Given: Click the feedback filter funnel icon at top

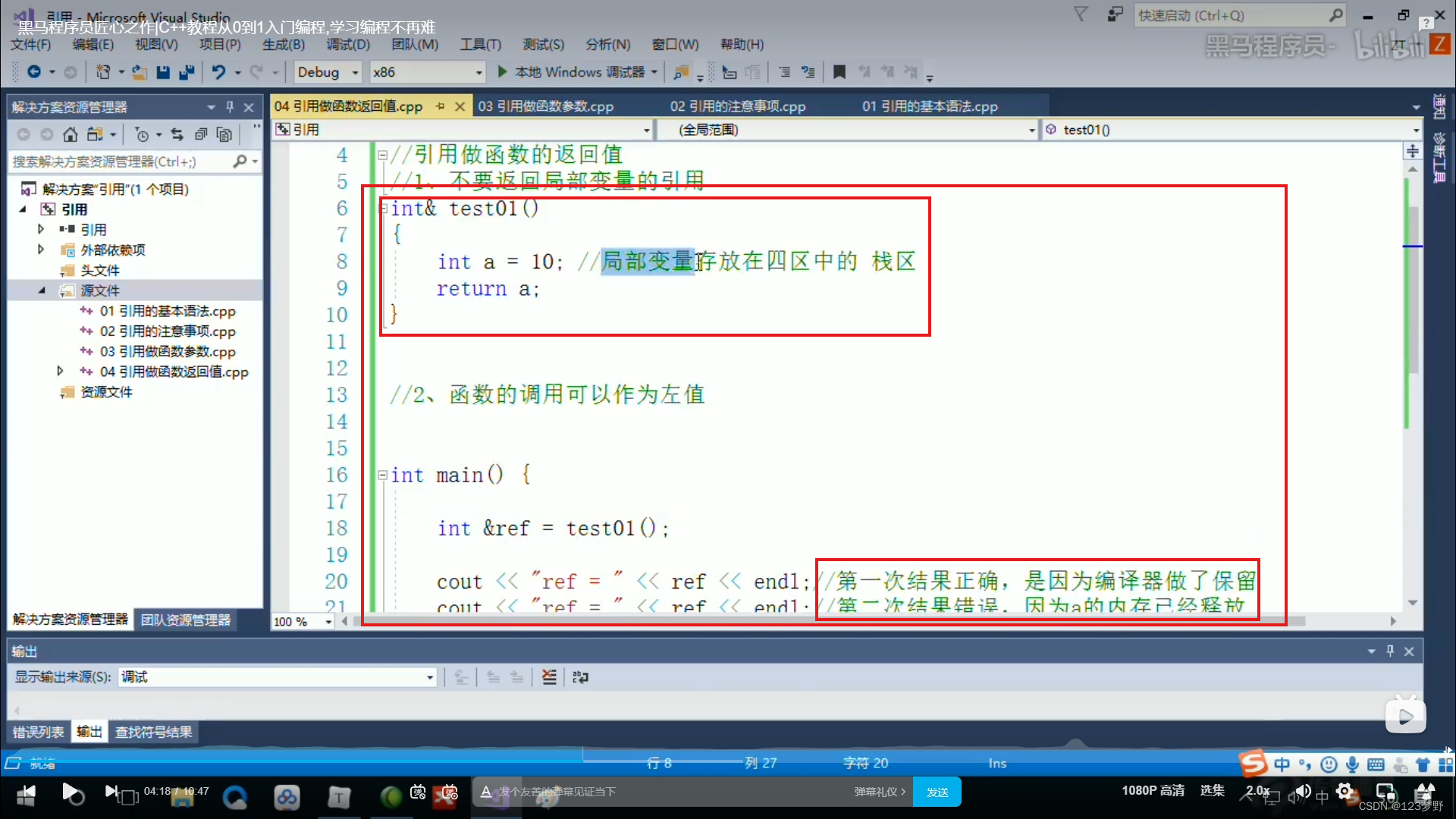Looking at the screenshot, I should [x=1081, y=14].
